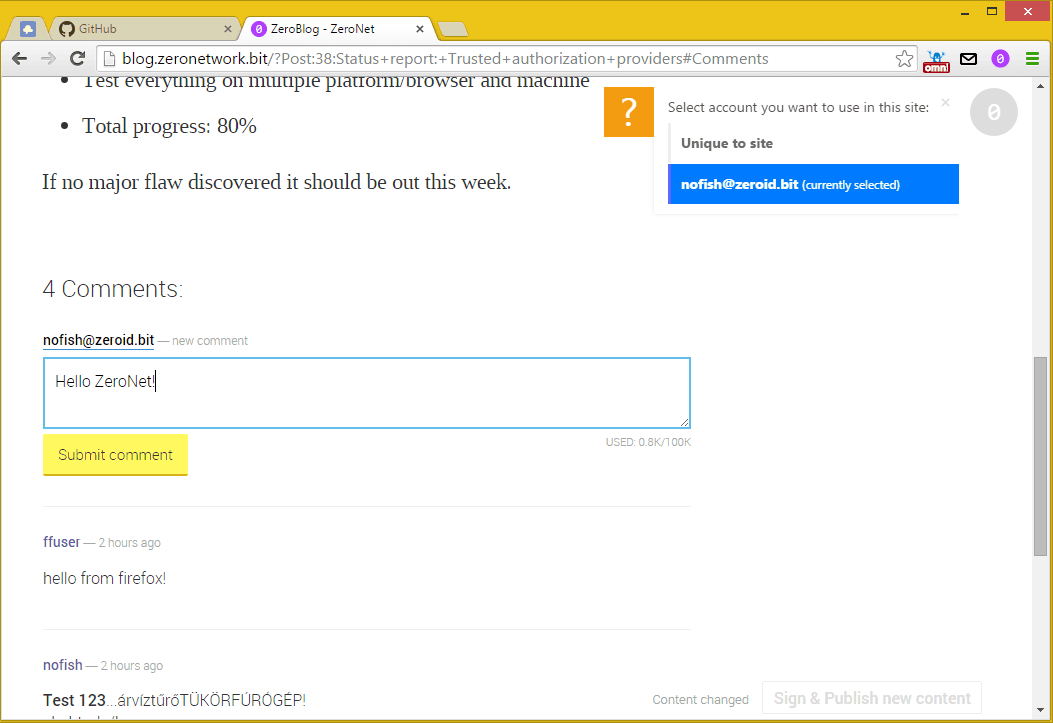Click Sign & Publish new content
Screen dimensions: 1053x723
point(872,698)
